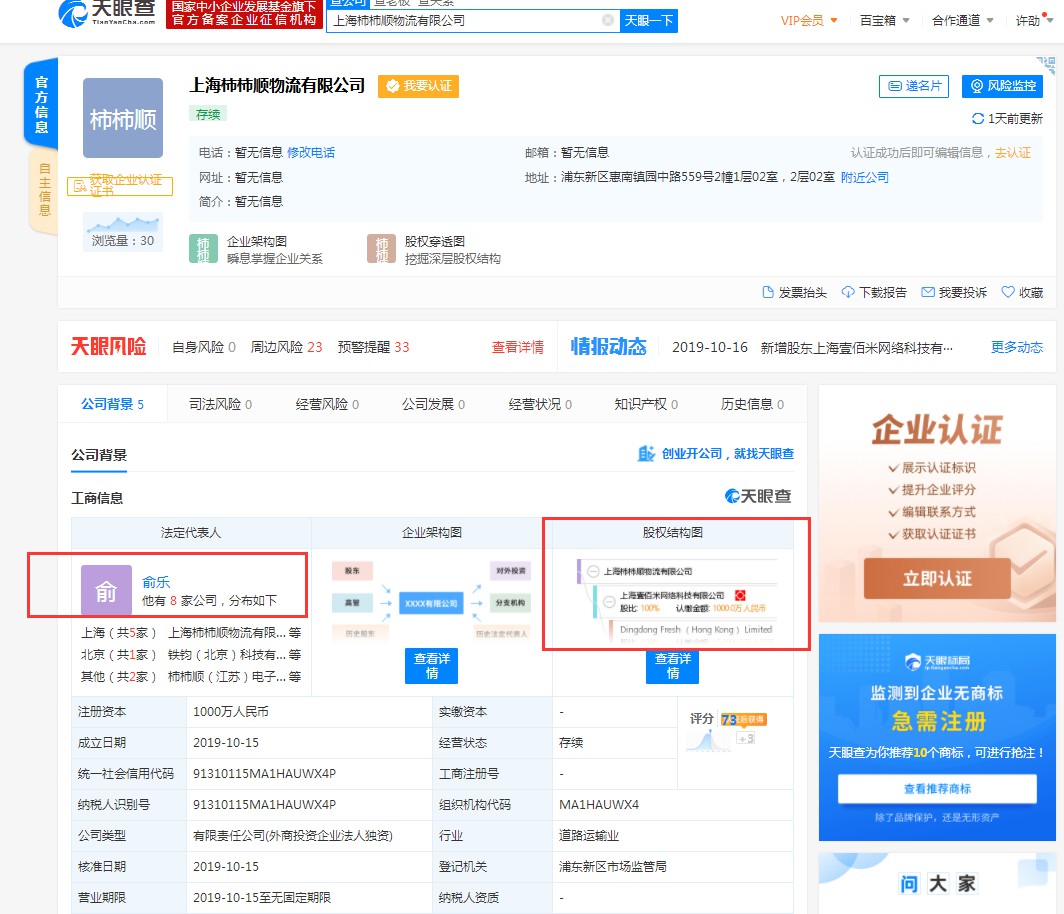Click the Tianyancha logo
The height and width of the screenshot is (914, 1064).
pyautogui.click(x=107, y=12)
